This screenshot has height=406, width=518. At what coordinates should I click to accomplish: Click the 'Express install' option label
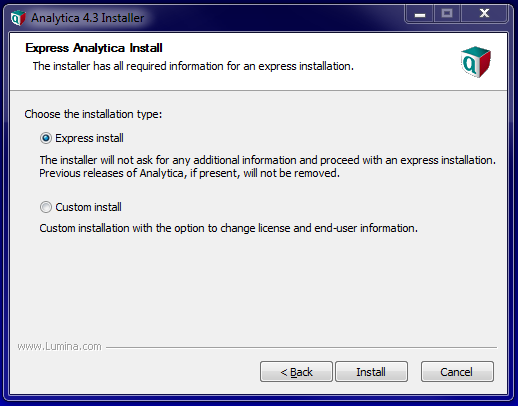coord(89,138)
